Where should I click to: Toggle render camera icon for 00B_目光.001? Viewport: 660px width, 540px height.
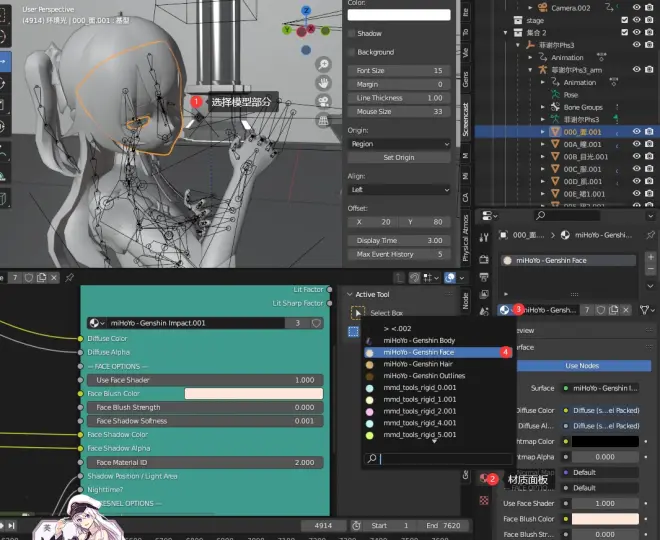(x=649, y=156)
